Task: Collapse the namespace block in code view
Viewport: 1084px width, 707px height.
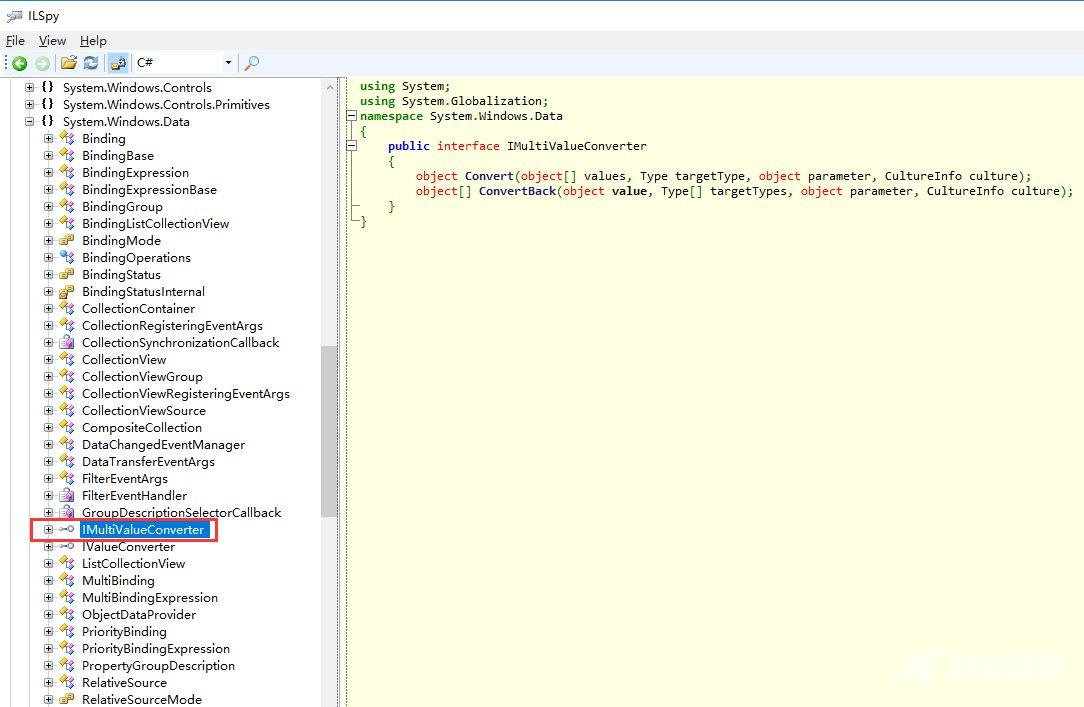Action: [351, 117]
